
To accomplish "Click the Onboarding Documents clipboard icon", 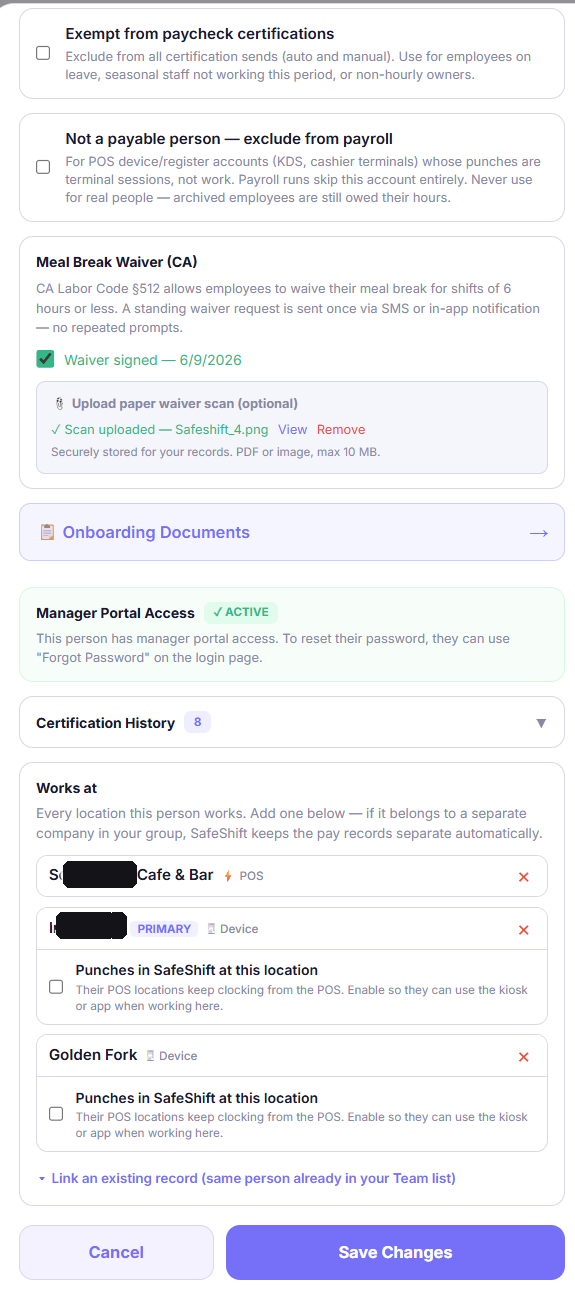I will 47,532.
